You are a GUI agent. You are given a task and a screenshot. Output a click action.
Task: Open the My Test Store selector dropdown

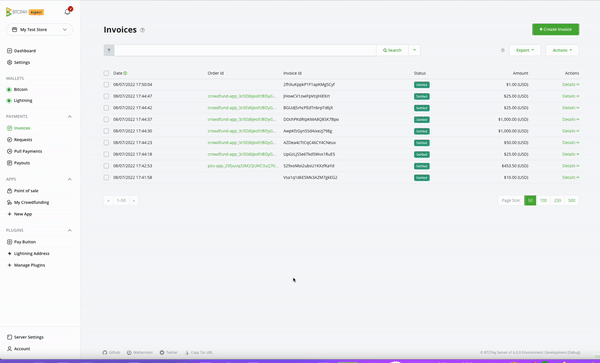point(39,29)
